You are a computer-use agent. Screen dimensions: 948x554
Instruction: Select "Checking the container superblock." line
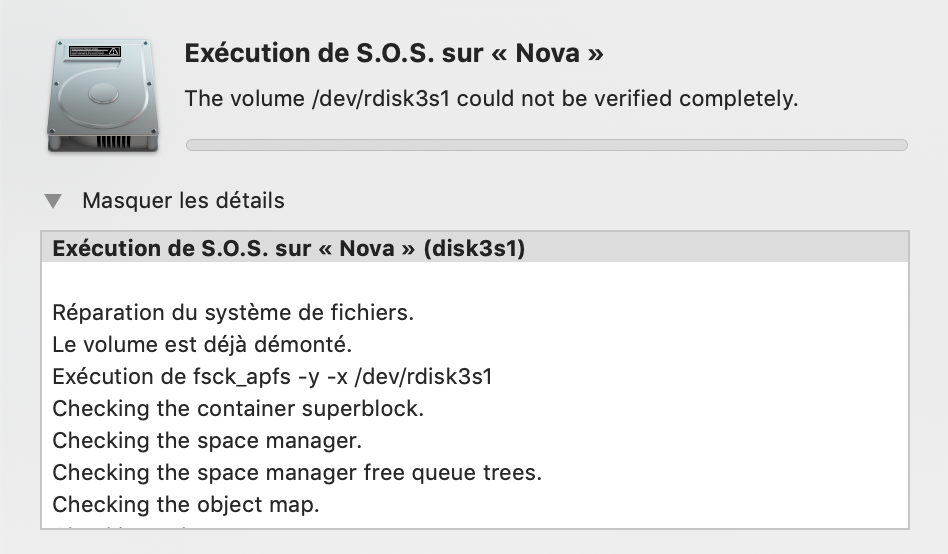[x=238, y=409]
